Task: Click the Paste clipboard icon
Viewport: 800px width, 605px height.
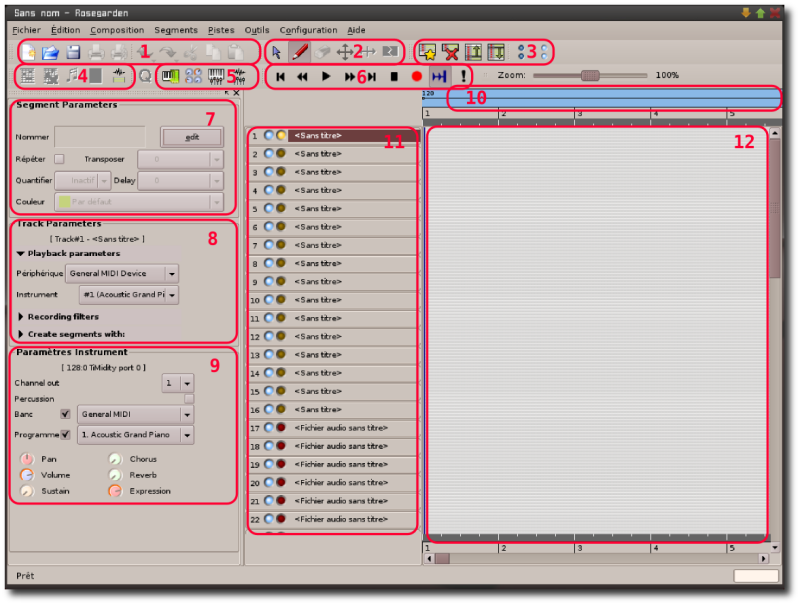Action: click(236, 52)
